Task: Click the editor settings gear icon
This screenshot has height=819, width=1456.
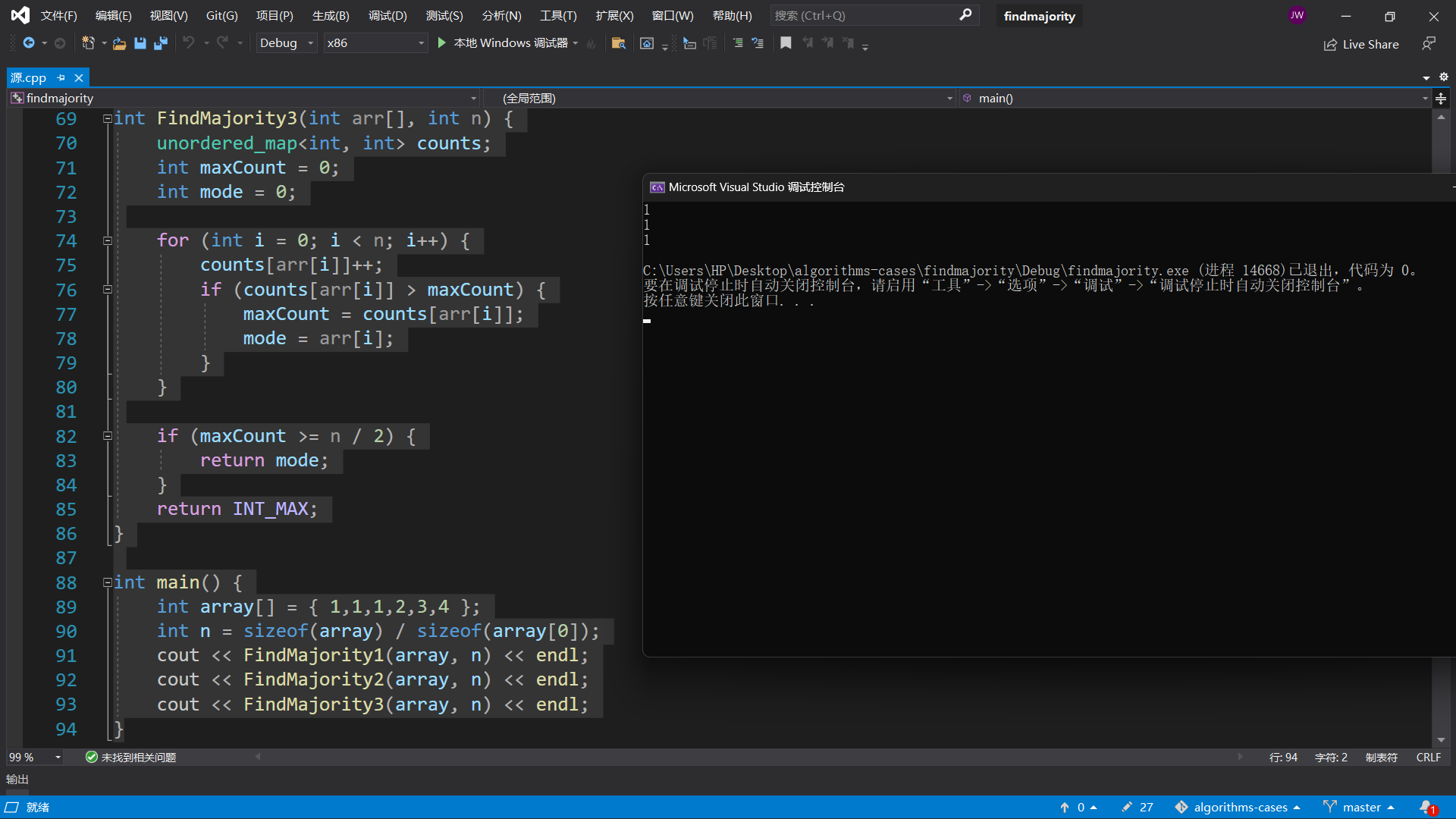Action: click(1444, 77)
